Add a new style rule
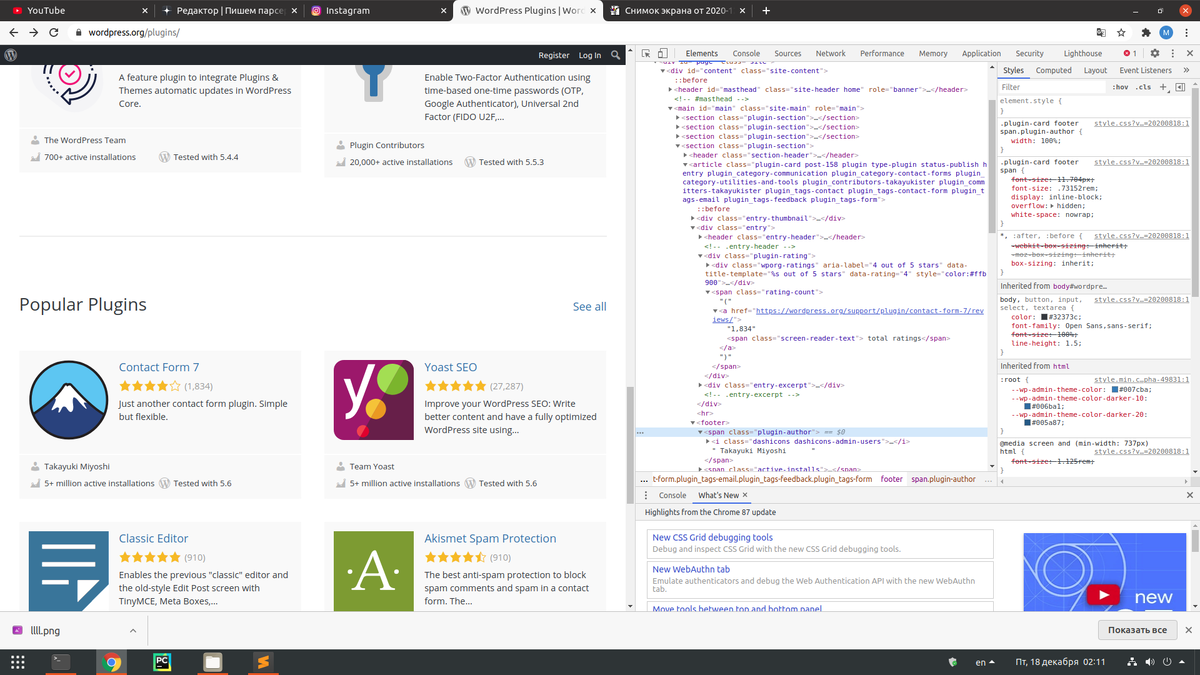The width and height of the screenshot is (1200, 675). pos(1163,87)
